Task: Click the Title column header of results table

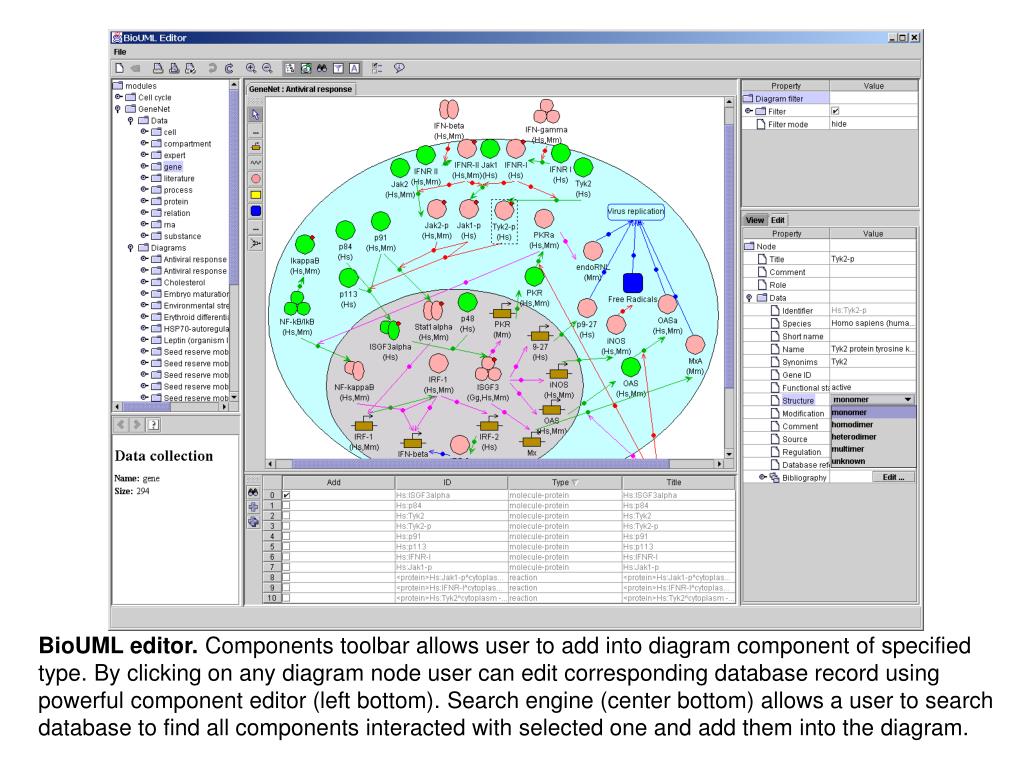Action: (677, 483)
